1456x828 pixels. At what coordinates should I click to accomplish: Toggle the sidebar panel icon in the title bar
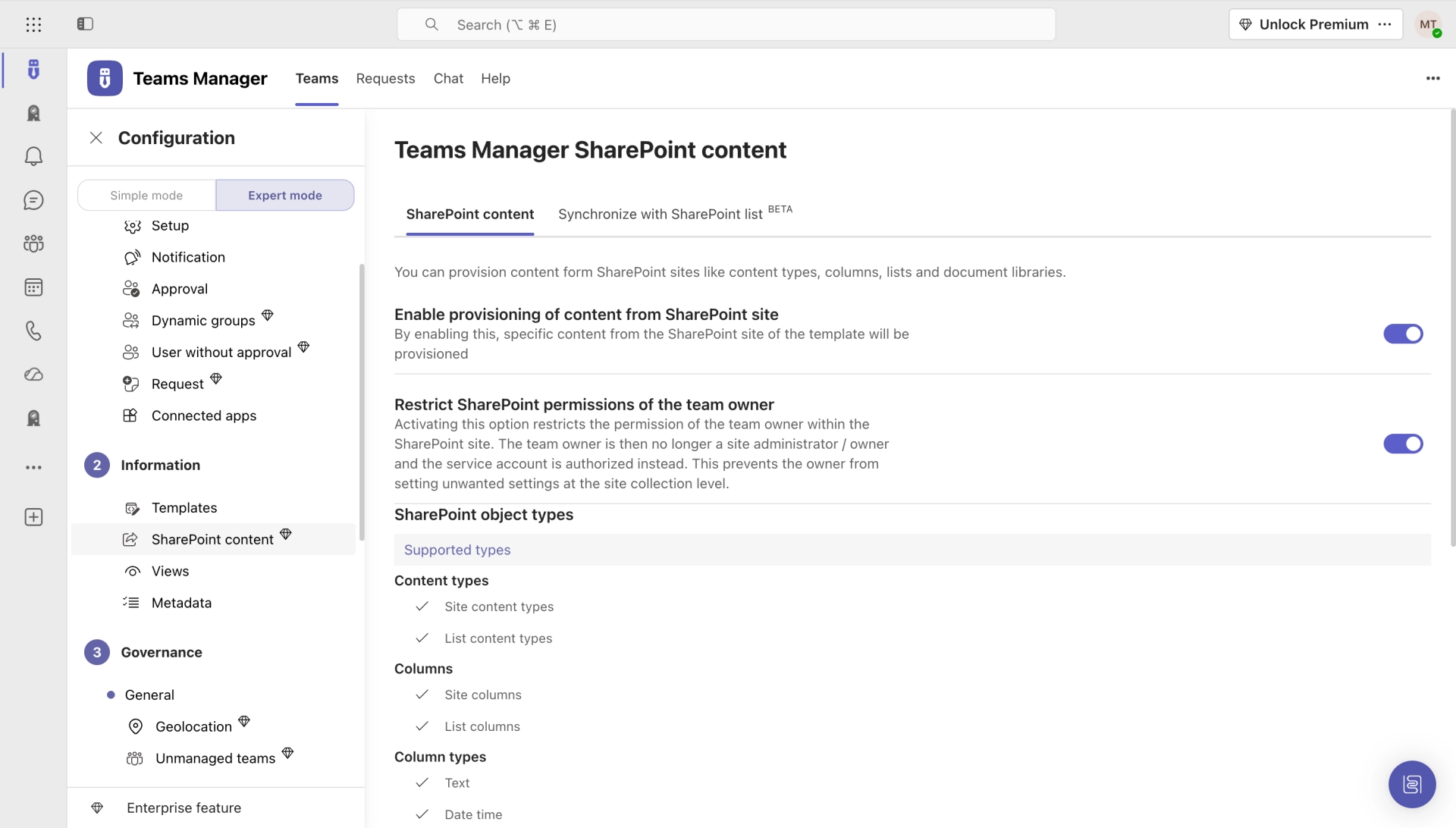tap(85, 24)
